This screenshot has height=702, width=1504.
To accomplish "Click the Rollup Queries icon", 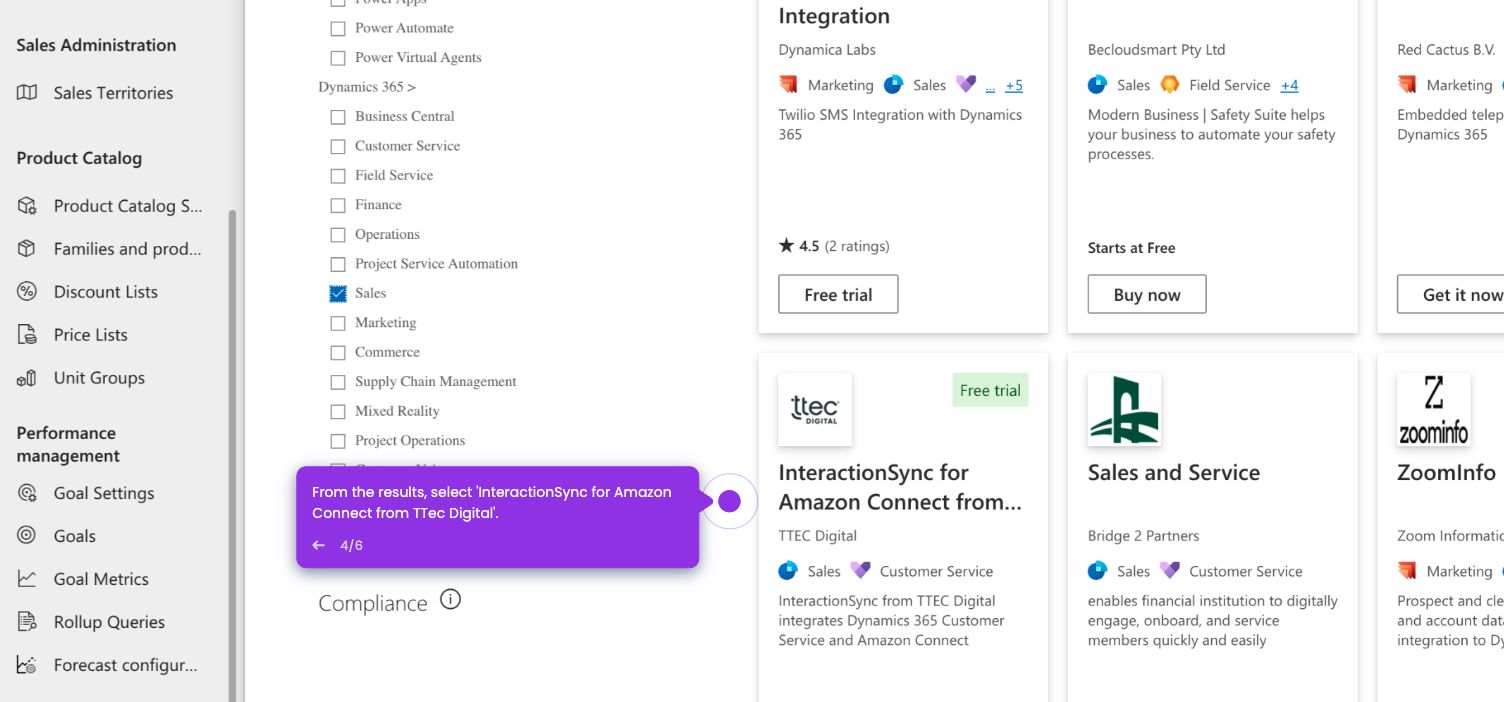I will click(27, 622).
